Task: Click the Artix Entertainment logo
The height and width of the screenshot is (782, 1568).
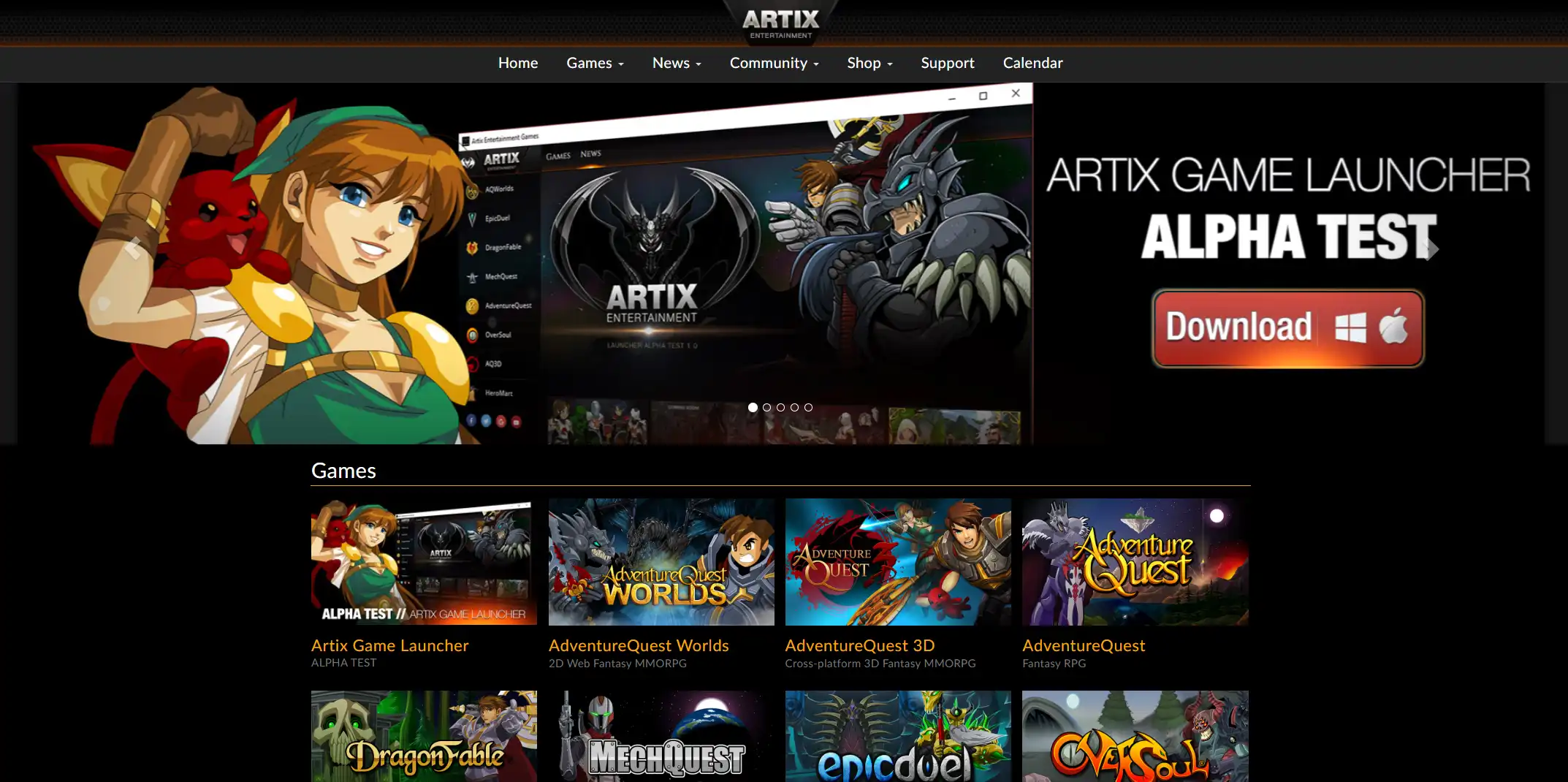Action: point(780,23)
